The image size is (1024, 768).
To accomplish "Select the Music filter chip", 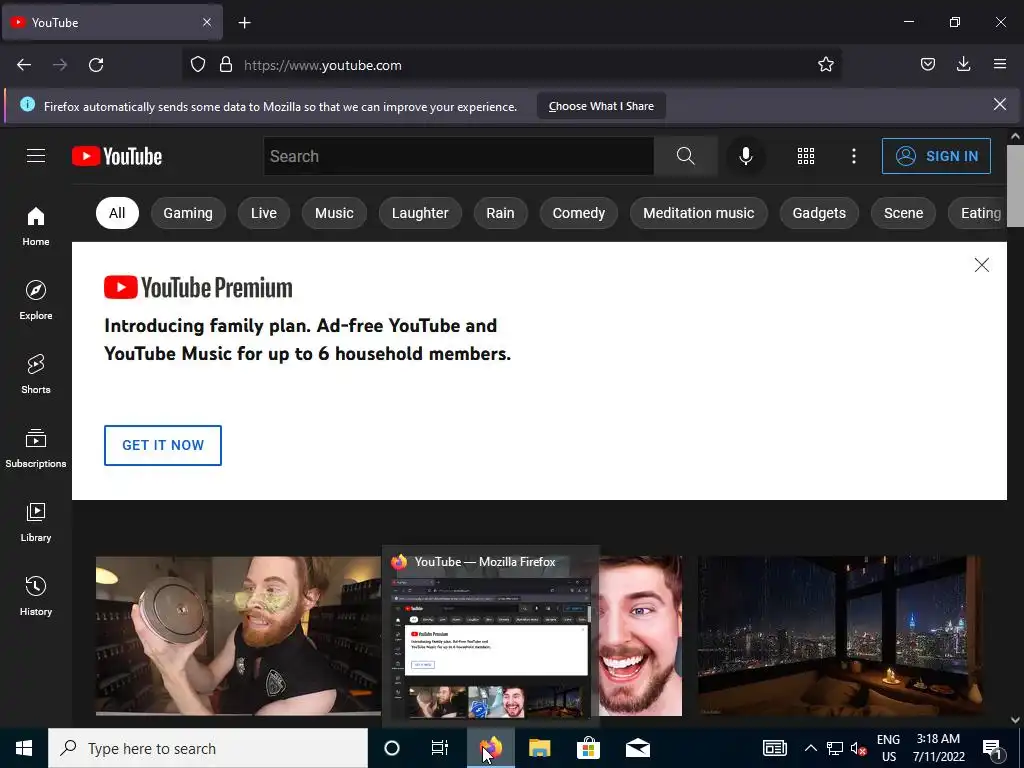I will [334, 213].
